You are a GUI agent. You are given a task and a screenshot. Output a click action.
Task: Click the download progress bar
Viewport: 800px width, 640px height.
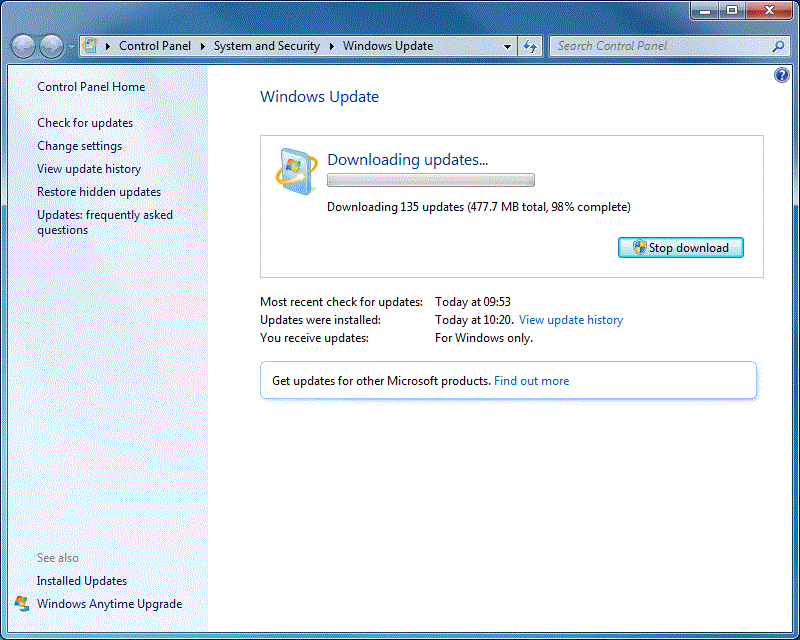point(431,180)
